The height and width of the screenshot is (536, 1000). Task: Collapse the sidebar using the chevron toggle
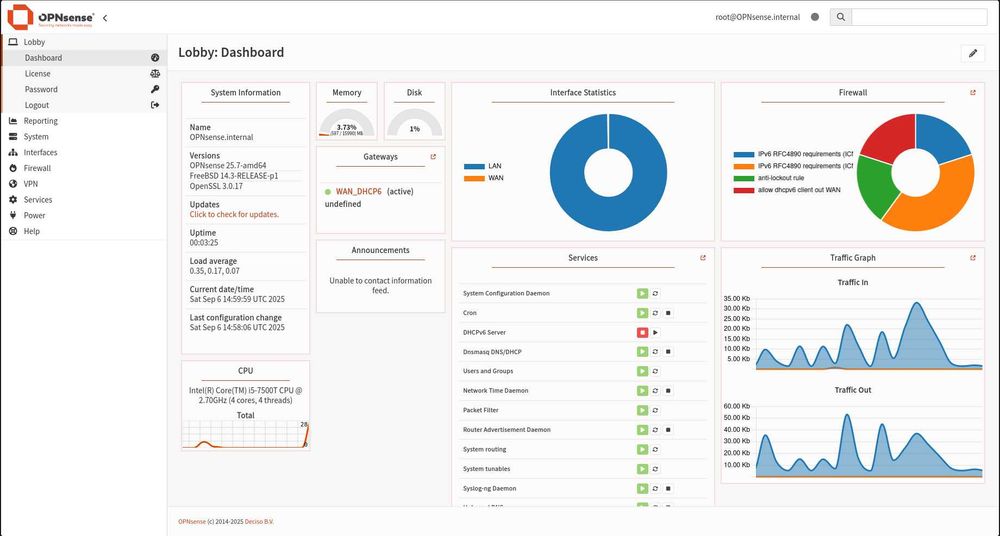pos(105,18)
